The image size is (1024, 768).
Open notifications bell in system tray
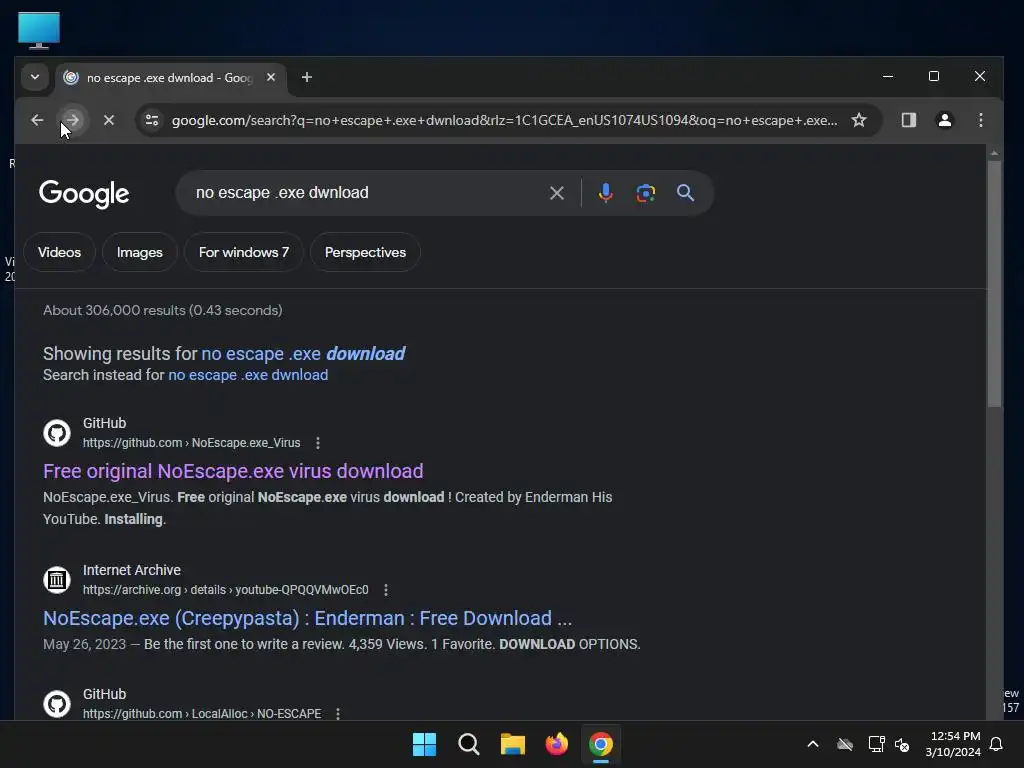tap(997, 744)
